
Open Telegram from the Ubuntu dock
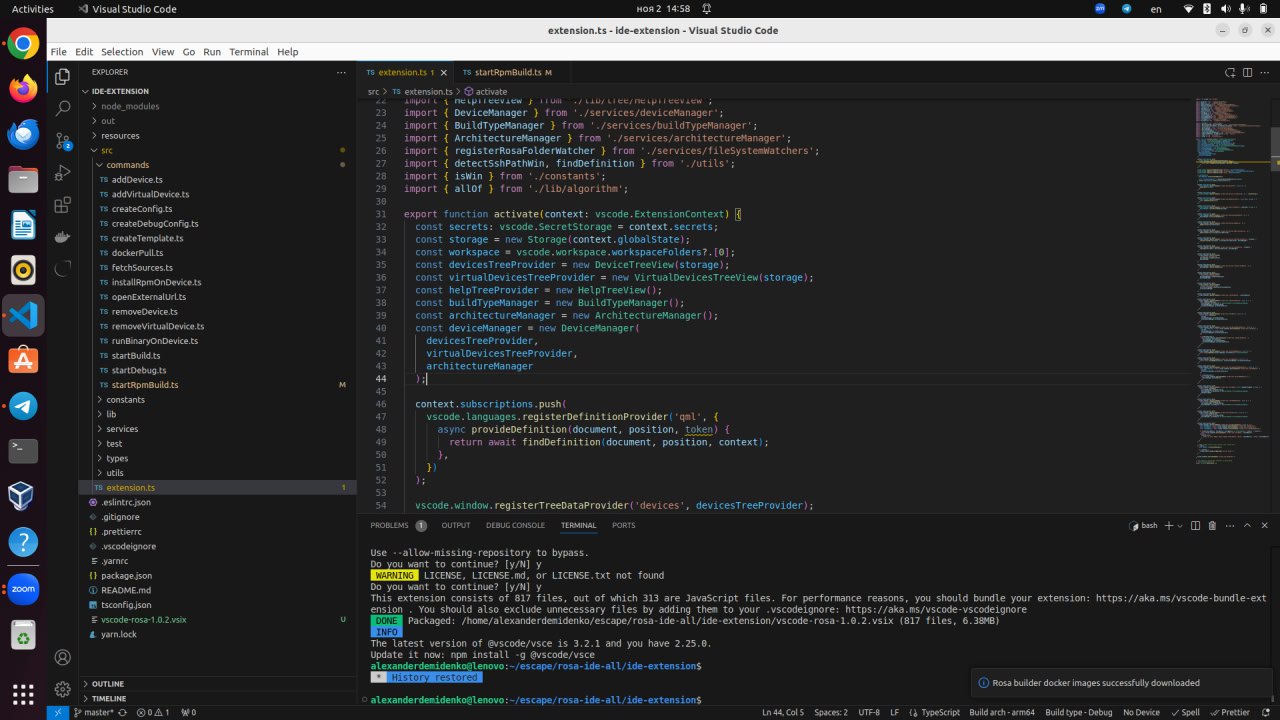point(23,405)
